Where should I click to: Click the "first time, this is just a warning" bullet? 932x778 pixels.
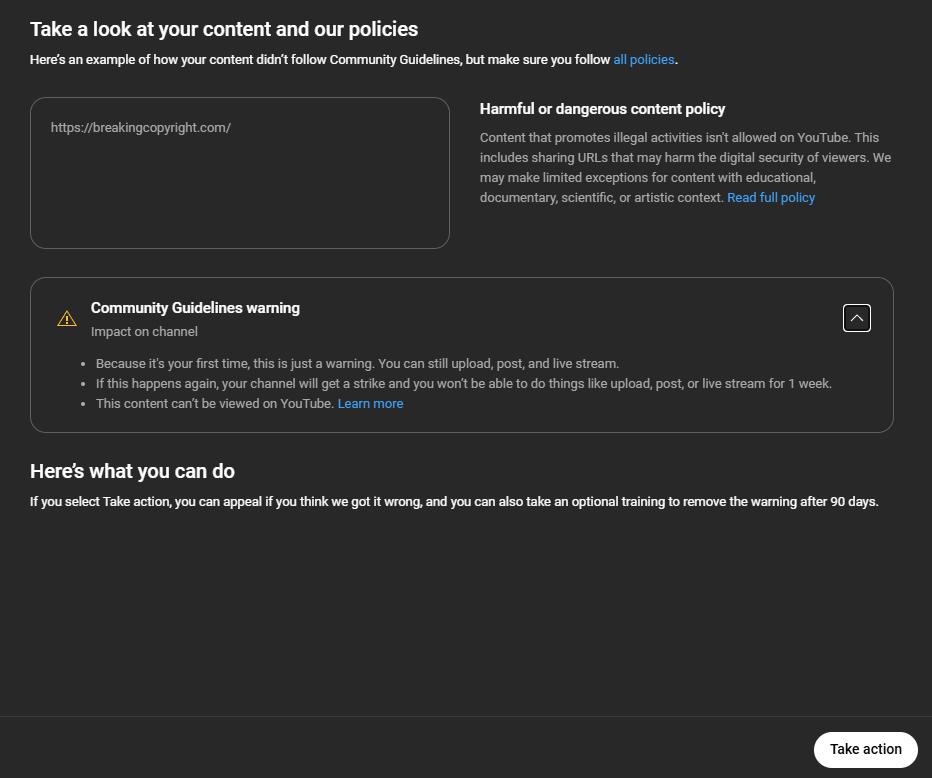coord(357,364)
